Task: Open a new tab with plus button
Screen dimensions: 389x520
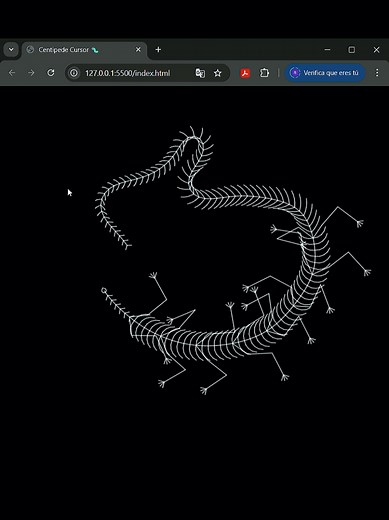Action: tap(158, 50)
